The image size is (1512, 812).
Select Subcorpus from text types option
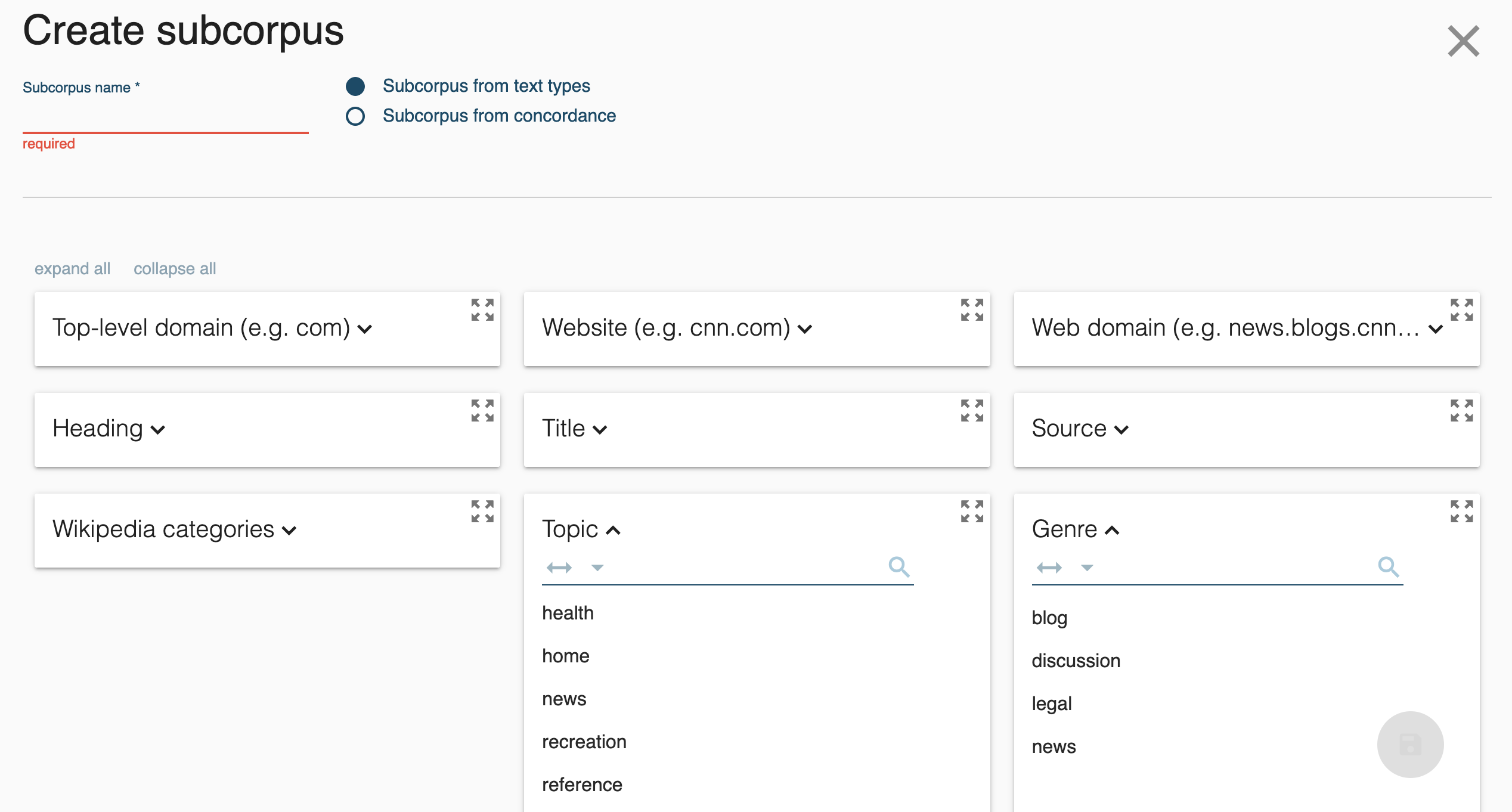[355, 86]
